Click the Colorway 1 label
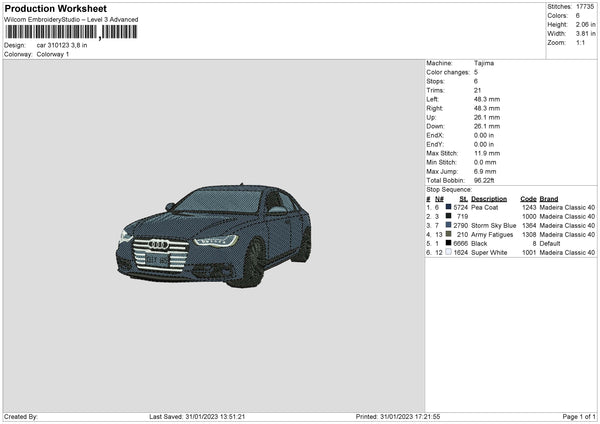 (x=53, y=54)
